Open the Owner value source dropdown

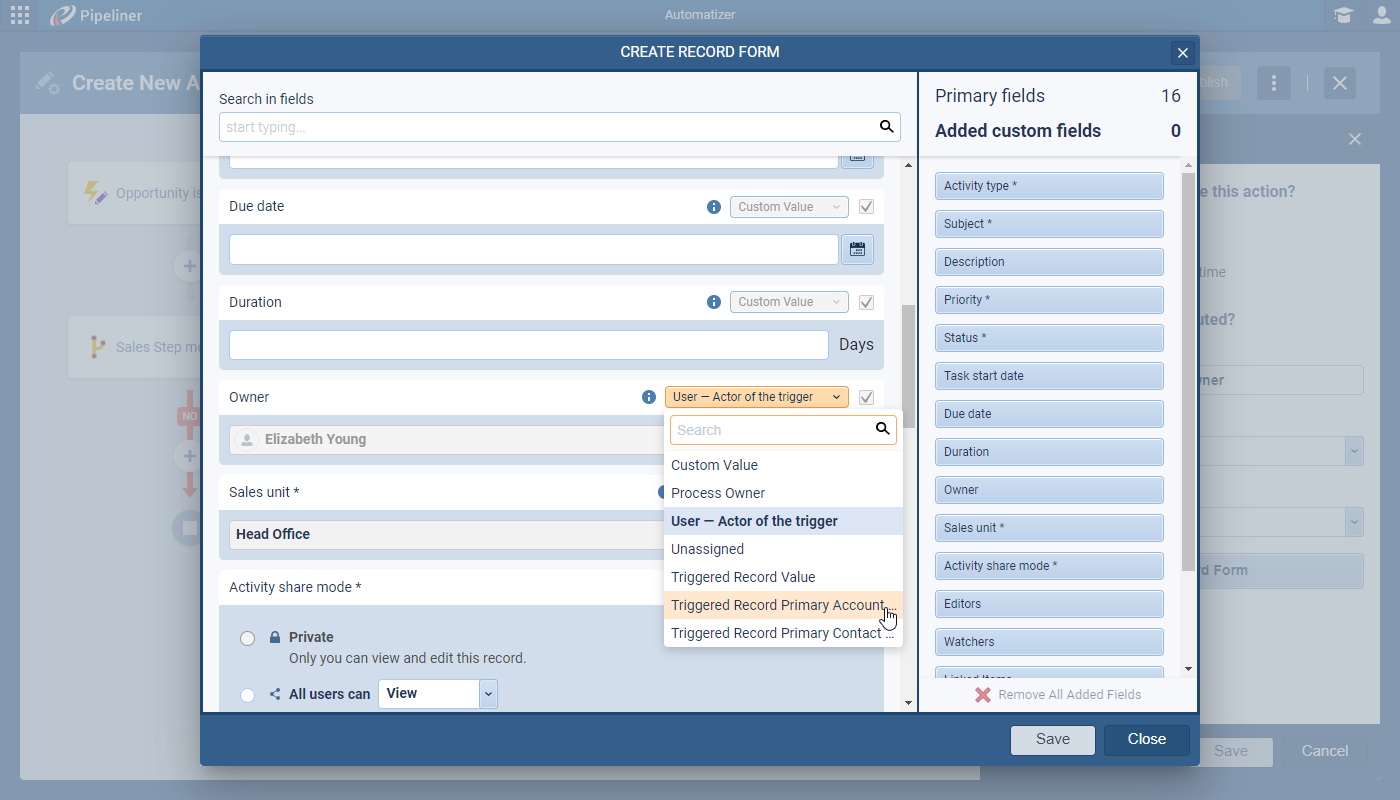[756, 396]
